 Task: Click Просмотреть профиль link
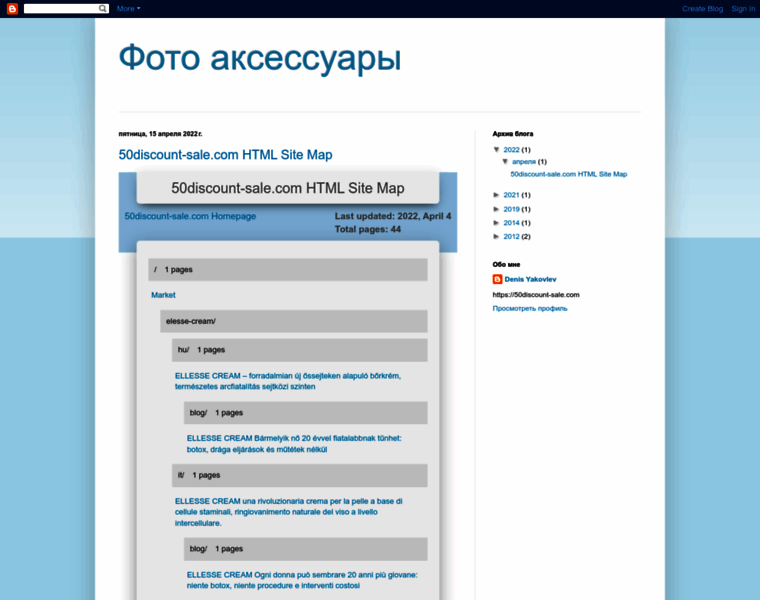pos(530,308)
